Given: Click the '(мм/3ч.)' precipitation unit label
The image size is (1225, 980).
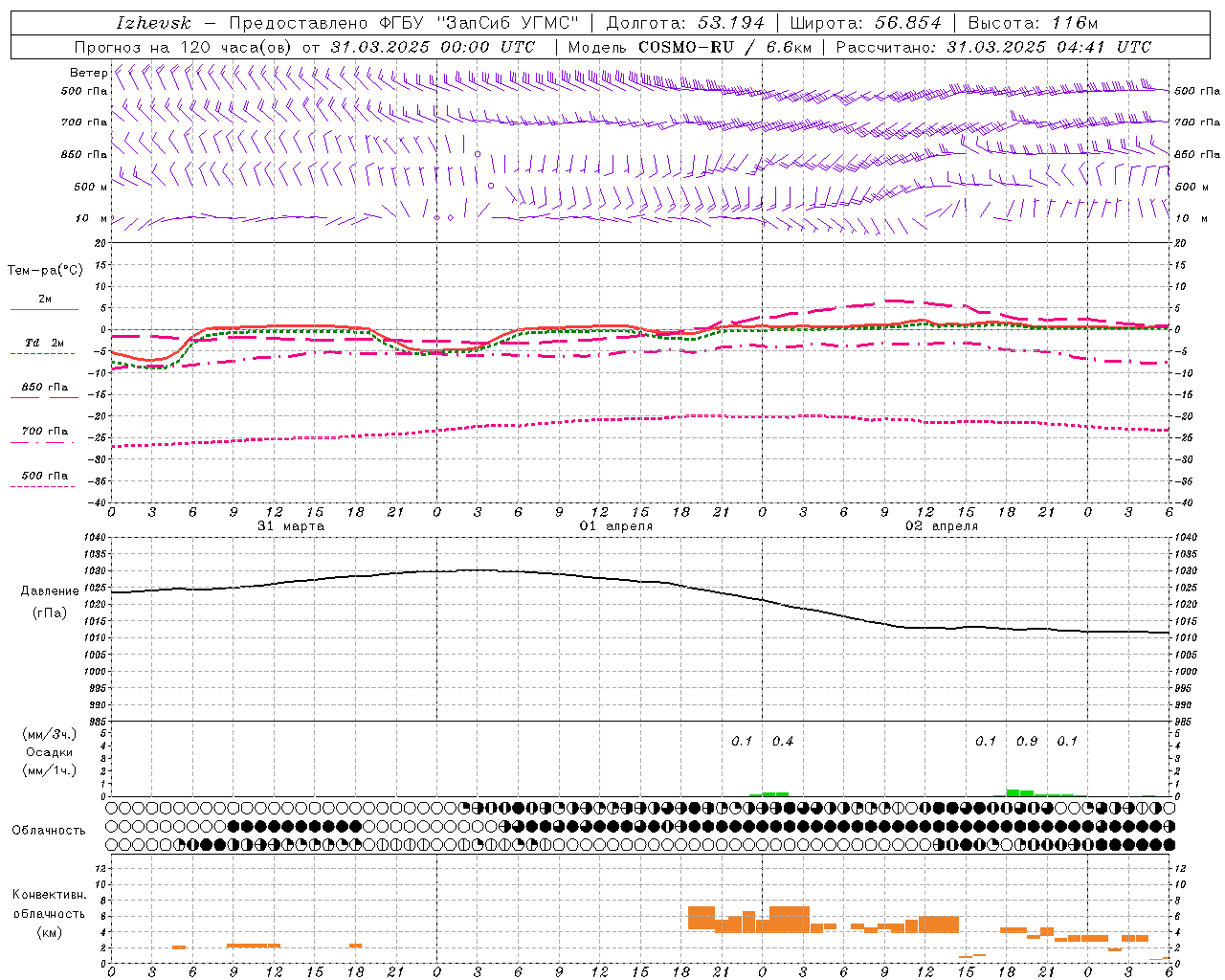Looking at the screenshot, I should [50, 734].
